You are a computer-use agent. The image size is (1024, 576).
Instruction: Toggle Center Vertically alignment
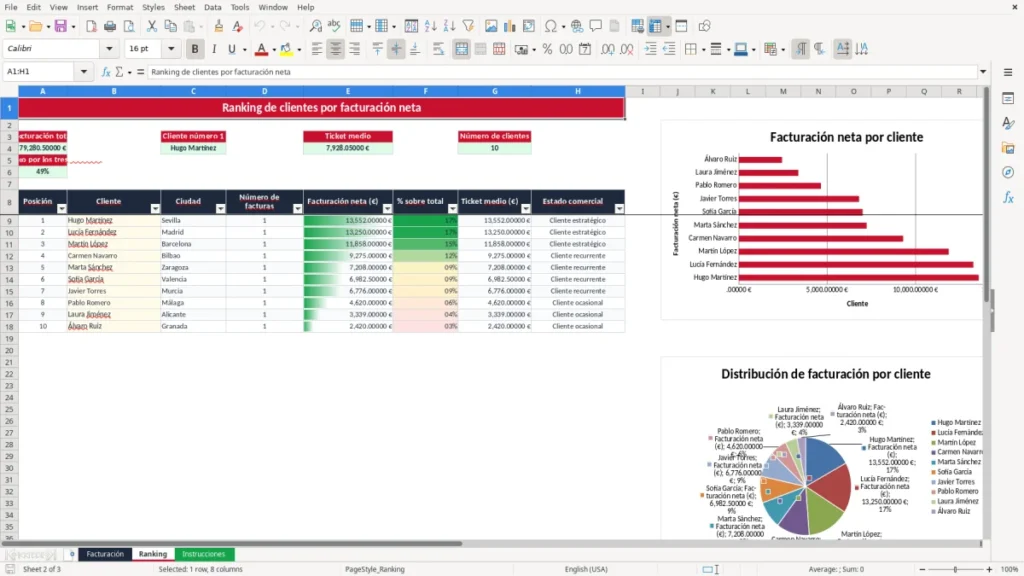point(396,49)
